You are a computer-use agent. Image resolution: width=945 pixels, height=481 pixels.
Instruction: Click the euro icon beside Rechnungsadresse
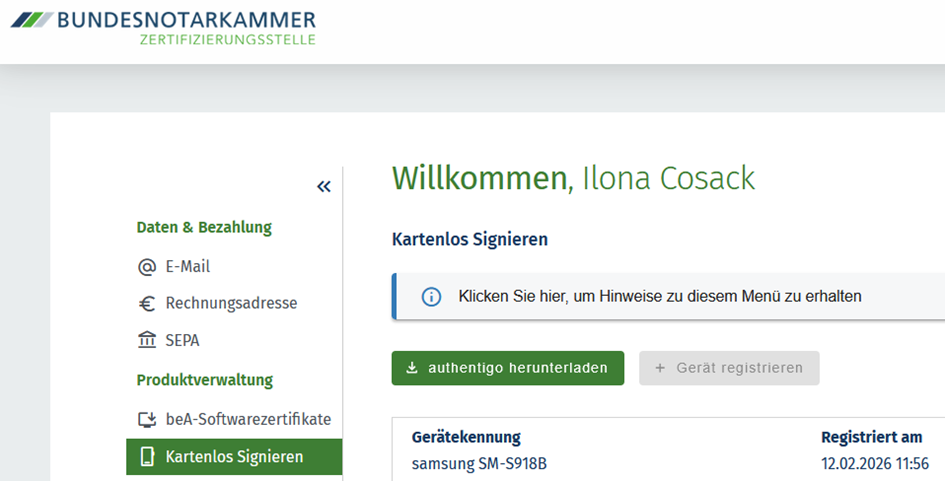coord(146,303)
